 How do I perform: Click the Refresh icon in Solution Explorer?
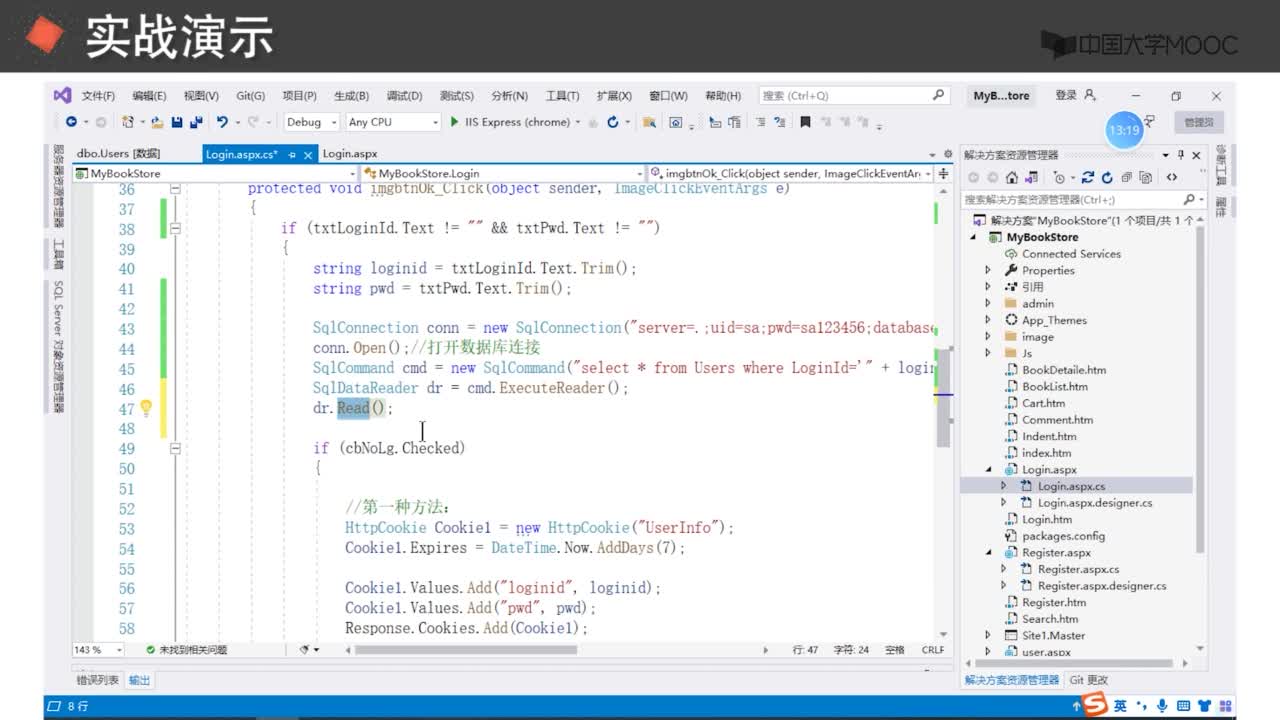coord(1107,178)
